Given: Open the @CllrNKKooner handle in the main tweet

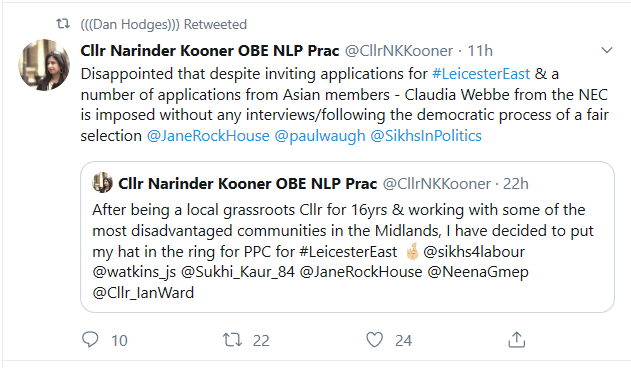Looking at the screenshot, I should coord(399,51).
